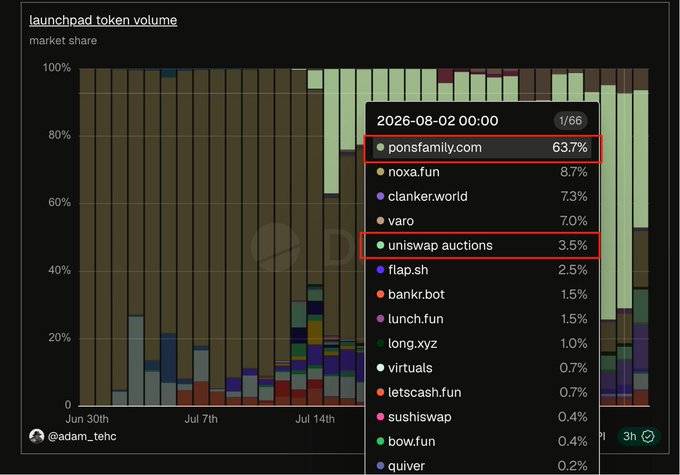The height and width of the screenshot is (475, 680).
Task: Click the 3h refresh status badge
Action: [639, 436]
